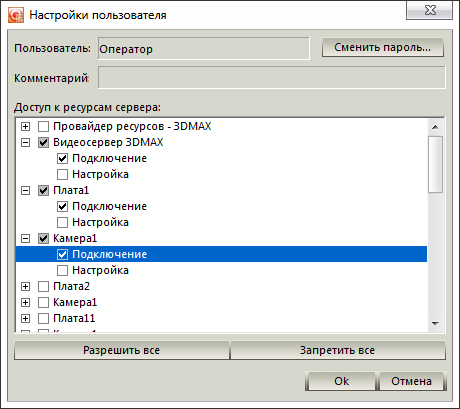The height and width of the screenshot is (409, 460).
Task: Tick the Плата2 checkbox
Action: [x=43, y=286]
